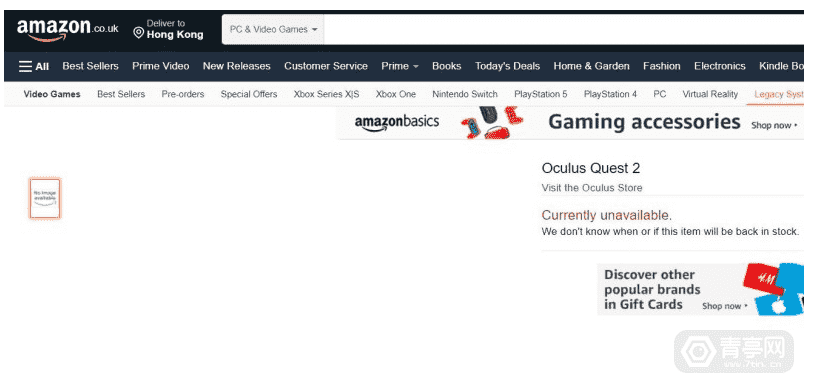This screenshot has height=385, width=818.
Task: Open the Deliver to Hong Kong location selector
Action: click(168, 30)
